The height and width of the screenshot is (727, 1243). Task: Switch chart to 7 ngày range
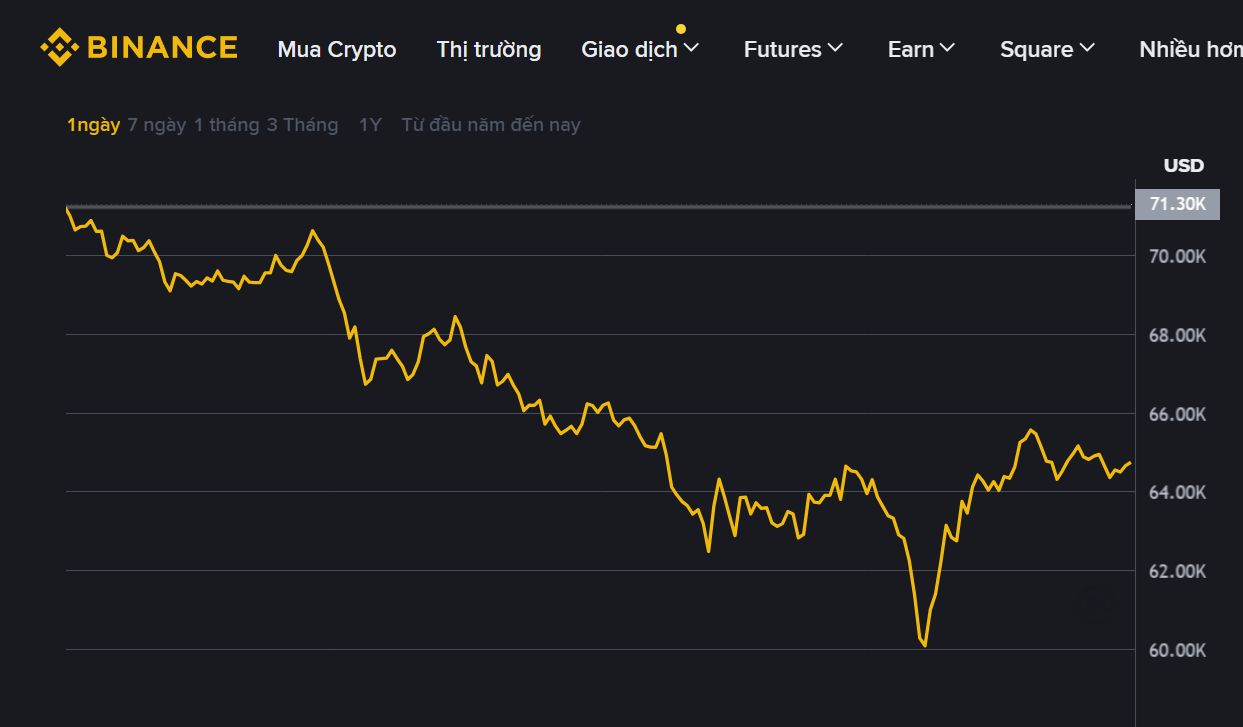pos(156,125)
